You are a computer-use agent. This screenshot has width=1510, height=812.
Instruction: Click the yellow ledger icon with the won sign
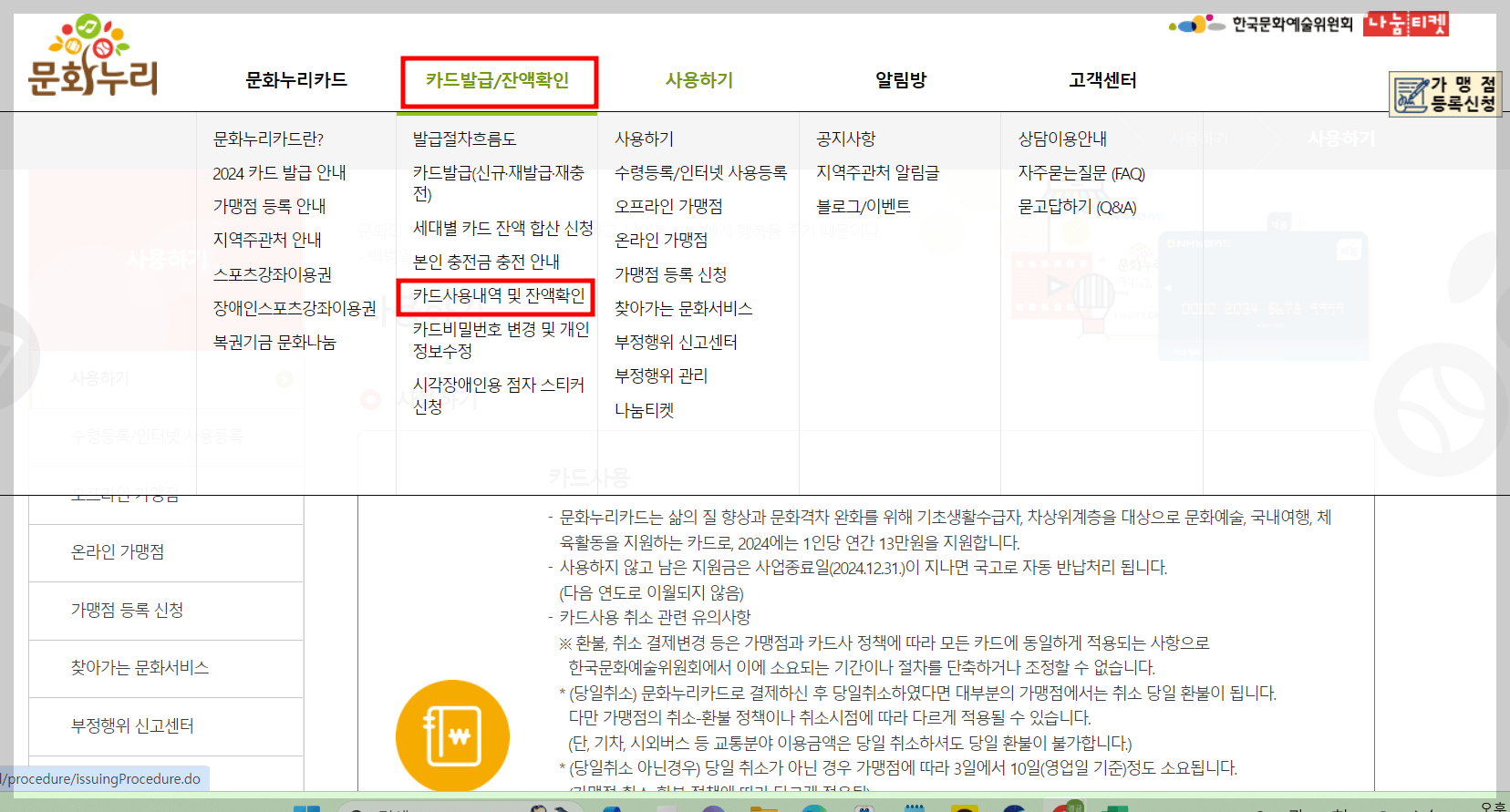tap(452, 736)
